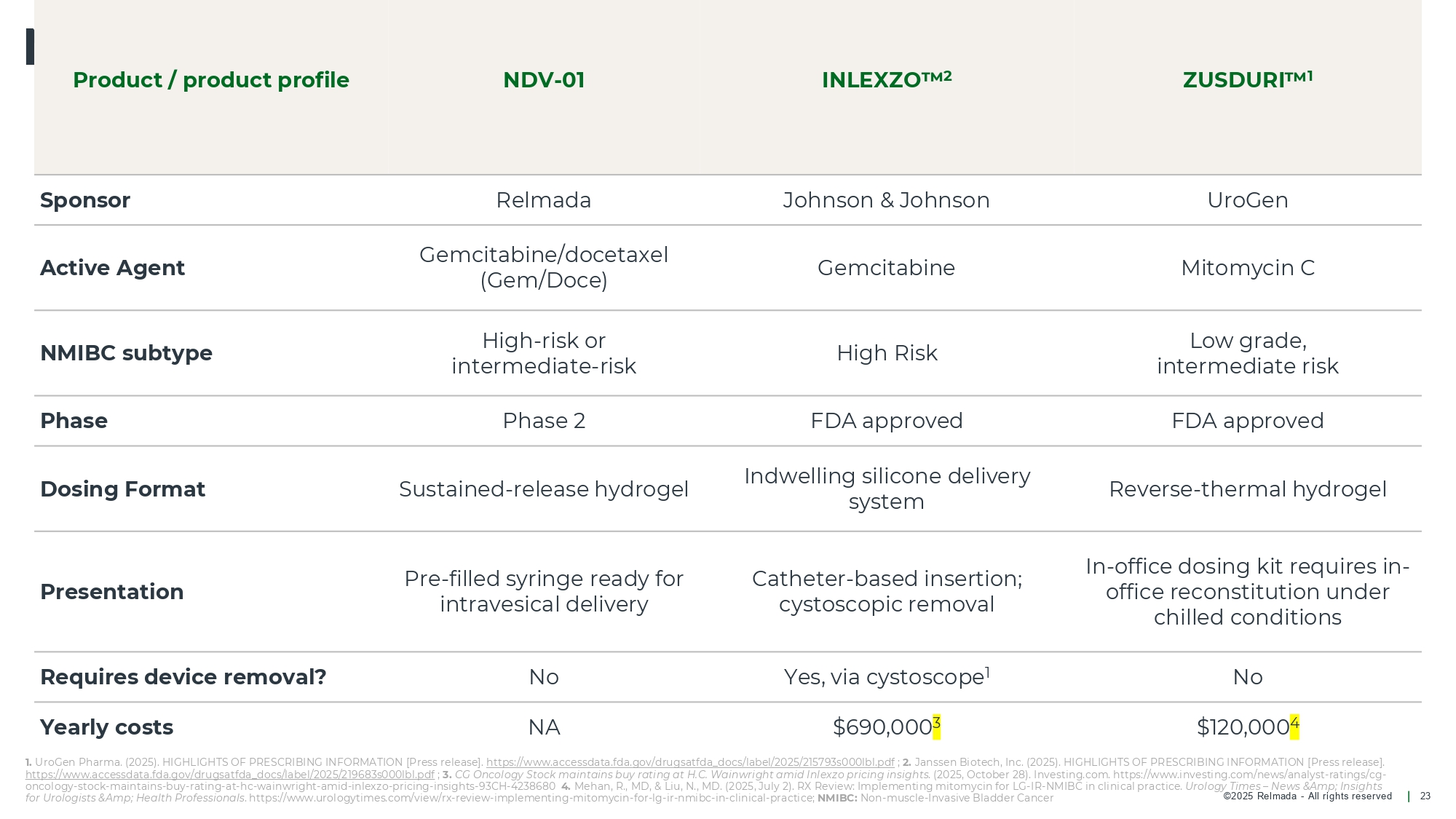Select the ZUSDURI column header
Image resolution: width=1456 pixels, height=819 pixels.
[x=1247, y=80]
